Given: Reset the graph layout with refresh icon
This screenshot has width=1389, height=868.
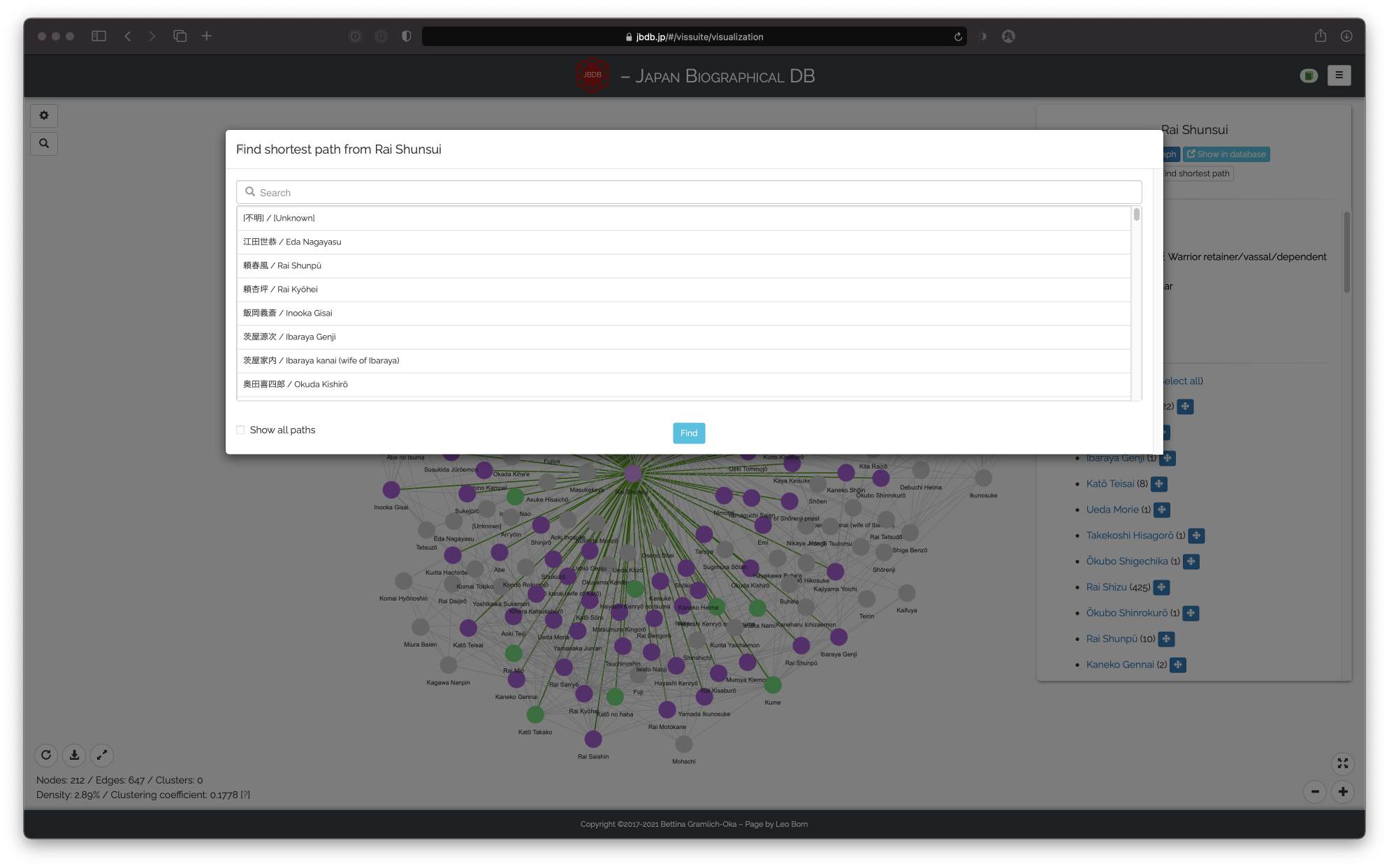Looking at the screenshot, I should [x=46, y=755].
